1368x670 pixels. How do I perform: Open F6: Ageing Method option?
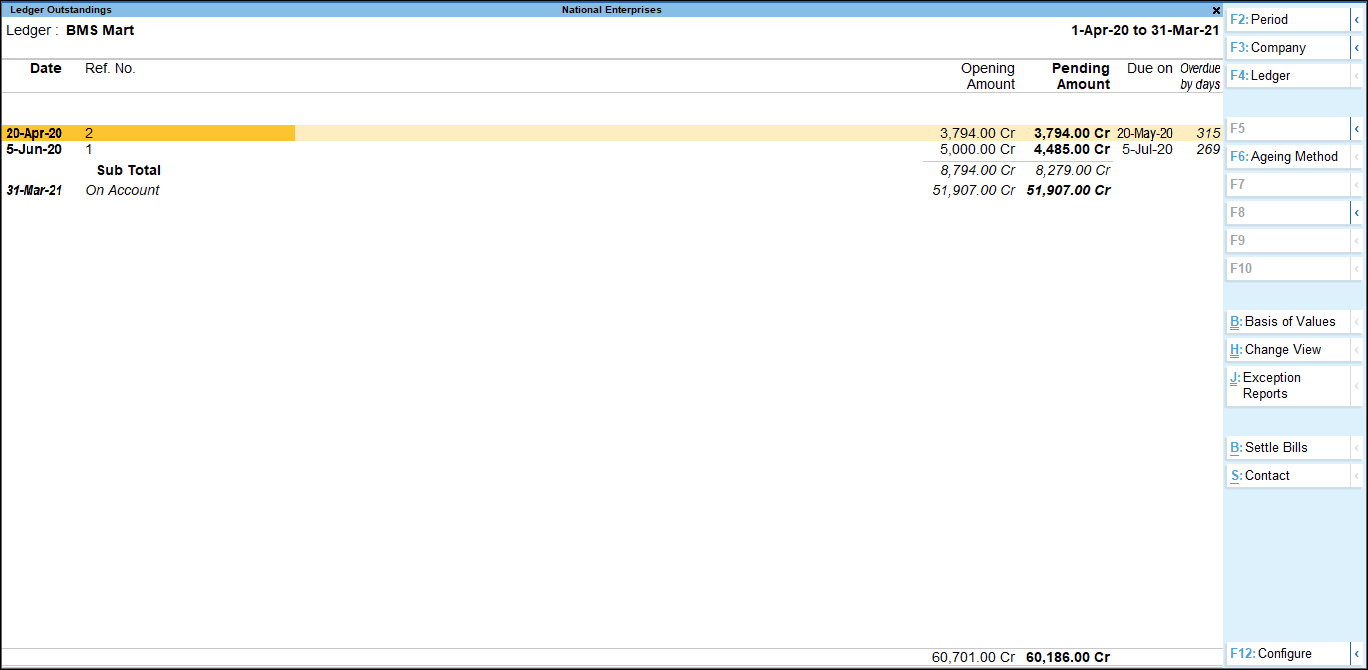pos(1287,157)
